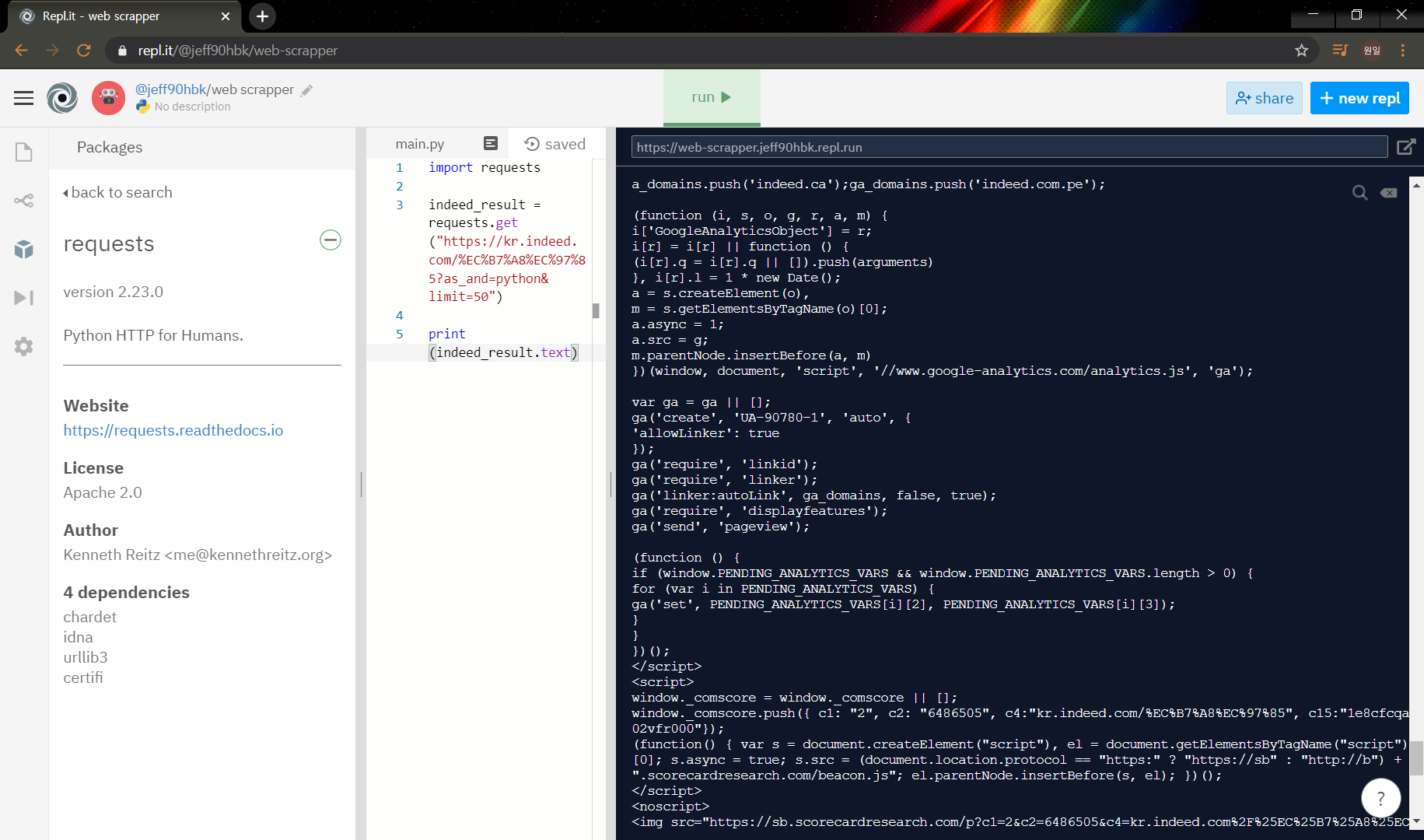Screen dimensions: 1424x840
Task: Open the debugger sidebar icon
Action: (24, 298)
